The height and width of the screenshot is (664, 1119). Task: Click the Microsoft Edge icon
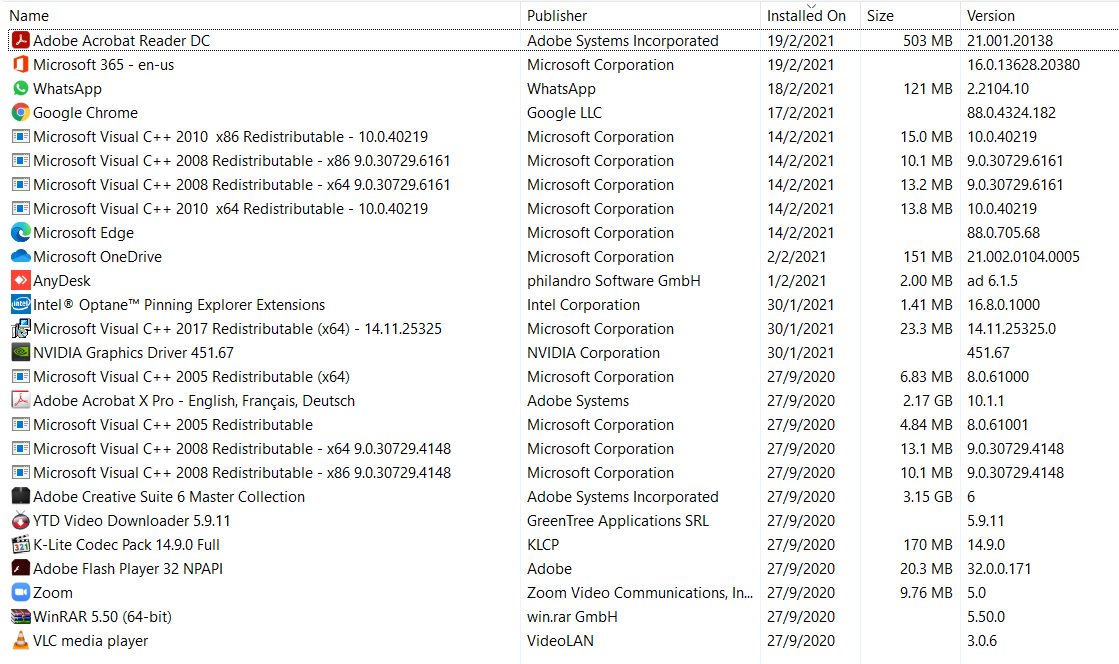[21, 233]
